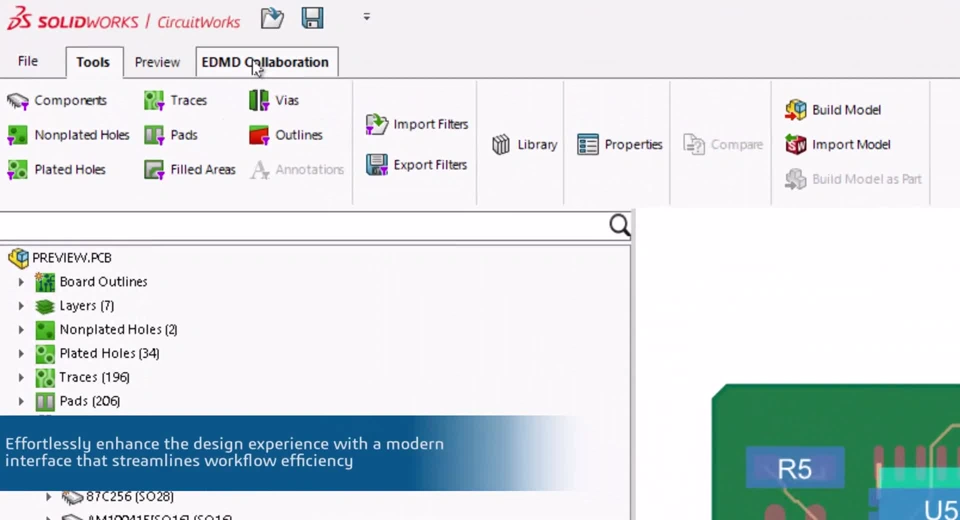
Task: Click the Outlines filter icon
Action: click(259, 135)
